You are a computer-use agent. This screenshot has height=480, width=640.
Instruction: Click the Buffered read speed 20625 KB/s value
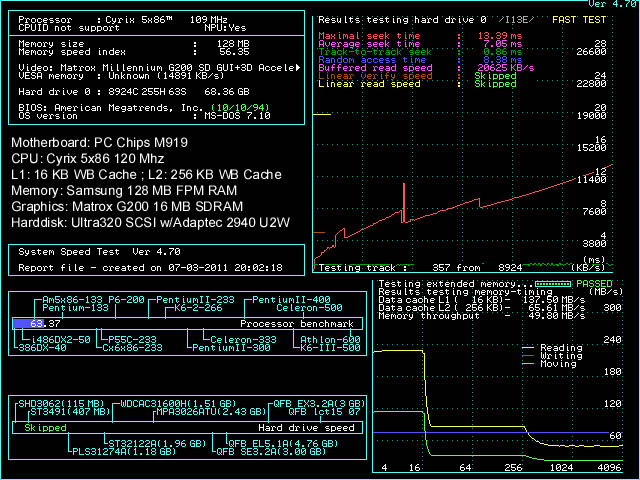pyautogui.click(x=505, y=68)
